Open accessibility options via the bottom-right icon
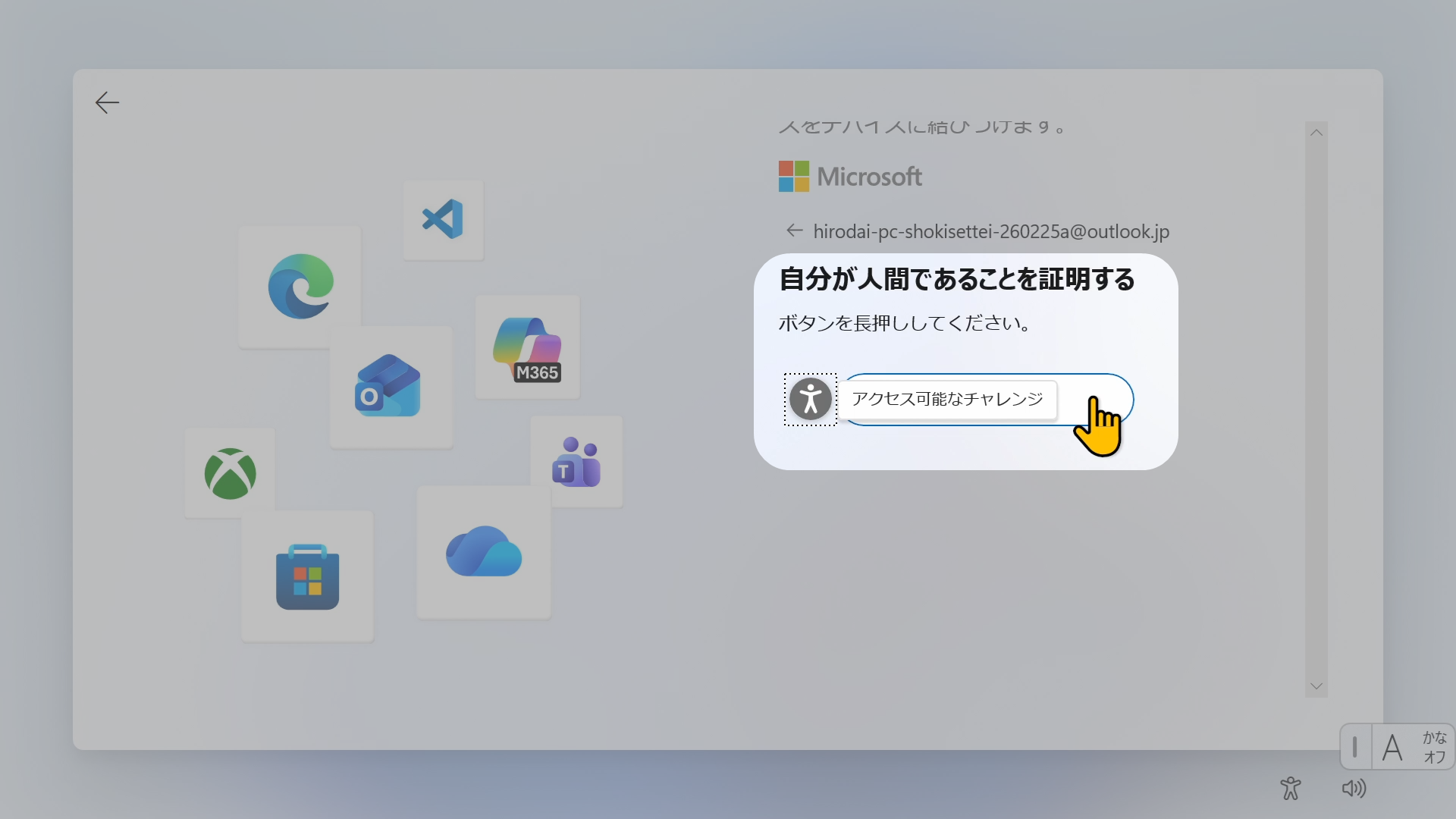 (1291, 789)
